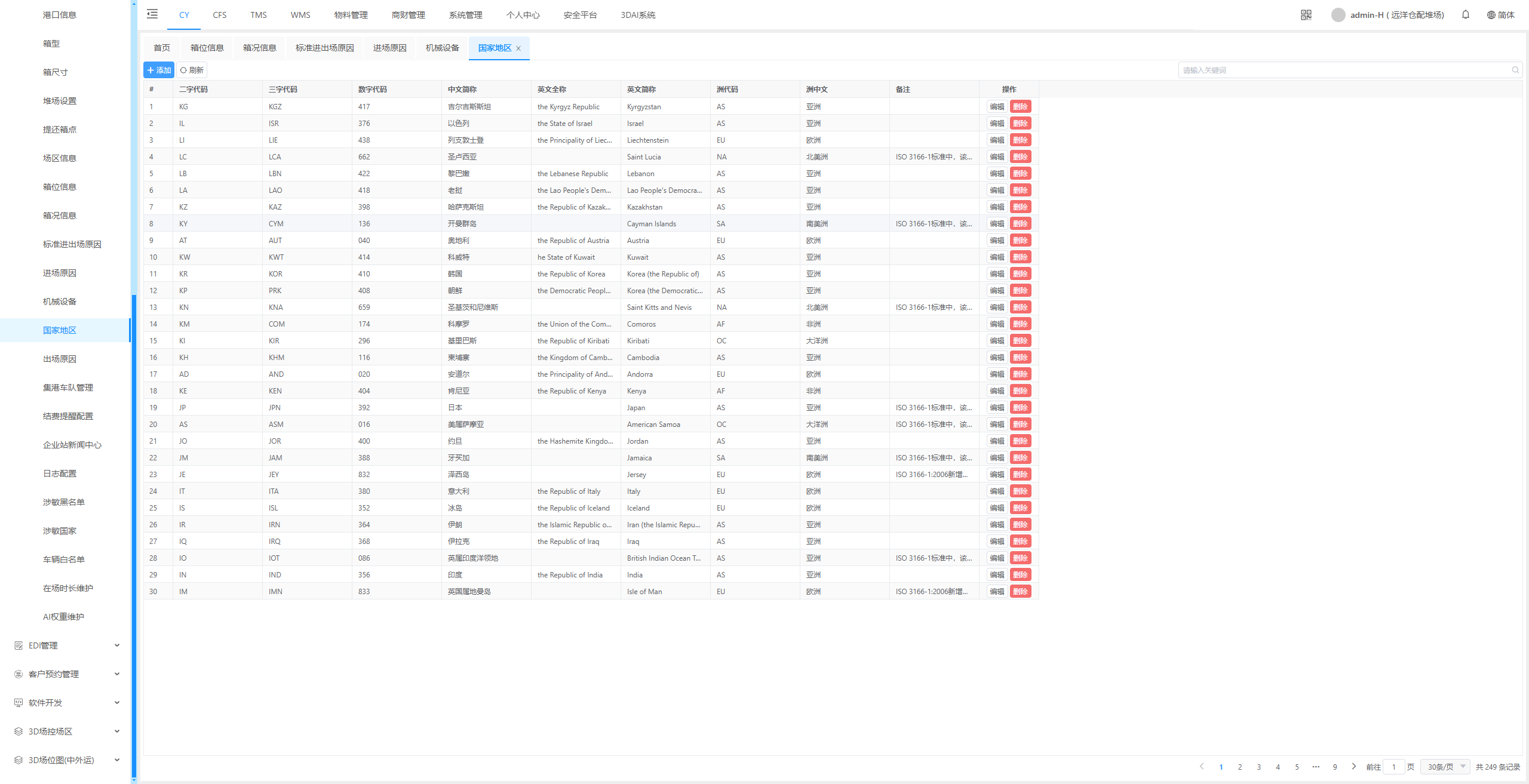Click the 刷新 refresh button
The width and height of the screenshot is (1529, 784).
click(192, 70)
